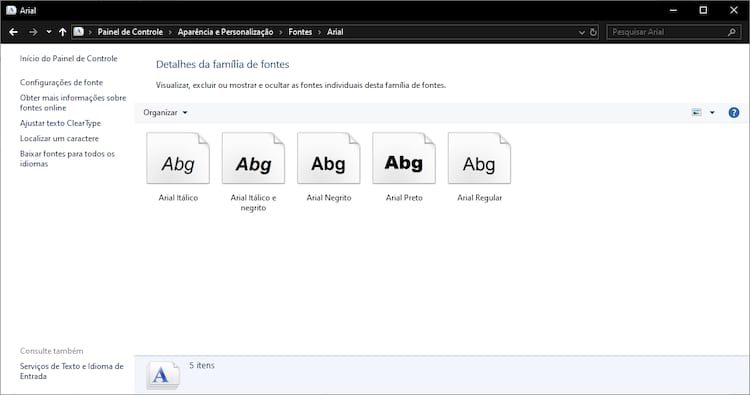
Task: Minimize the Arial window
Action: tap(673, 10)
